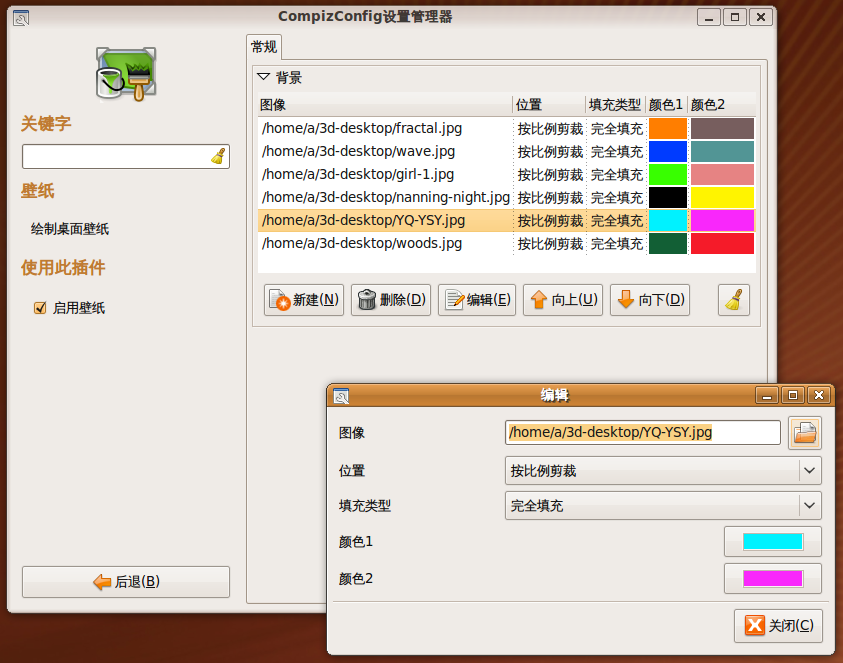Select row /home/a/3d-desktop/fractal.jpg
843x663 pixels.
pyautogui.click(x=506, y=129)
